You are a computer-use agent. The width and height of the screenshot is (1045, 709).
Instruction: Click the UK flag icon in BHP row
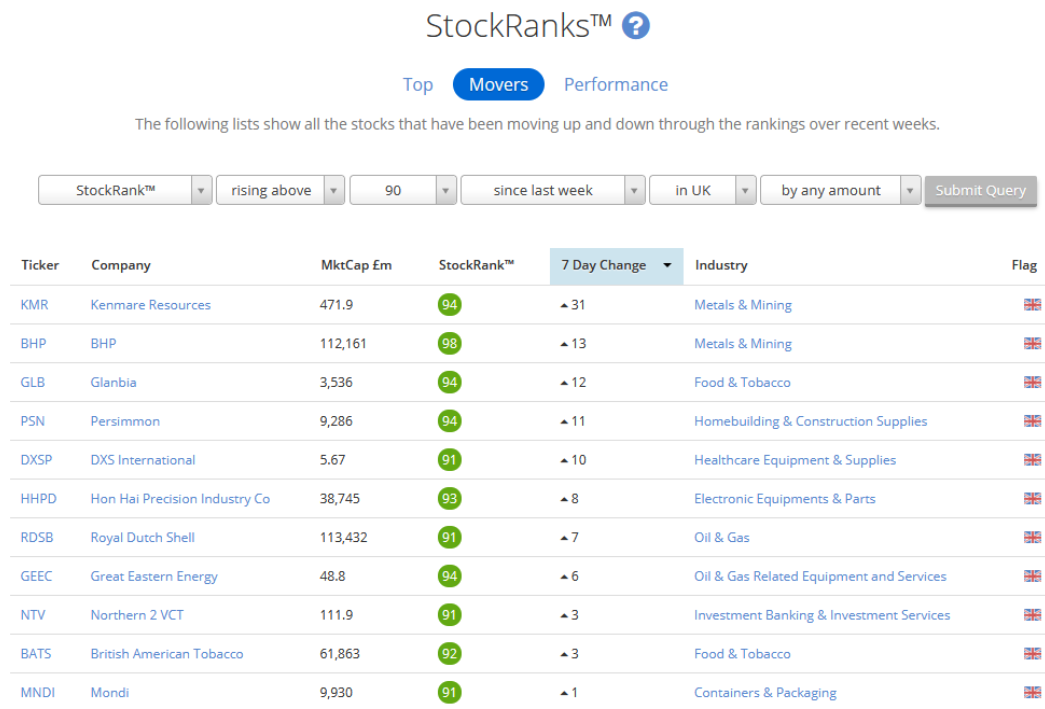click(x=1032, y=343)
